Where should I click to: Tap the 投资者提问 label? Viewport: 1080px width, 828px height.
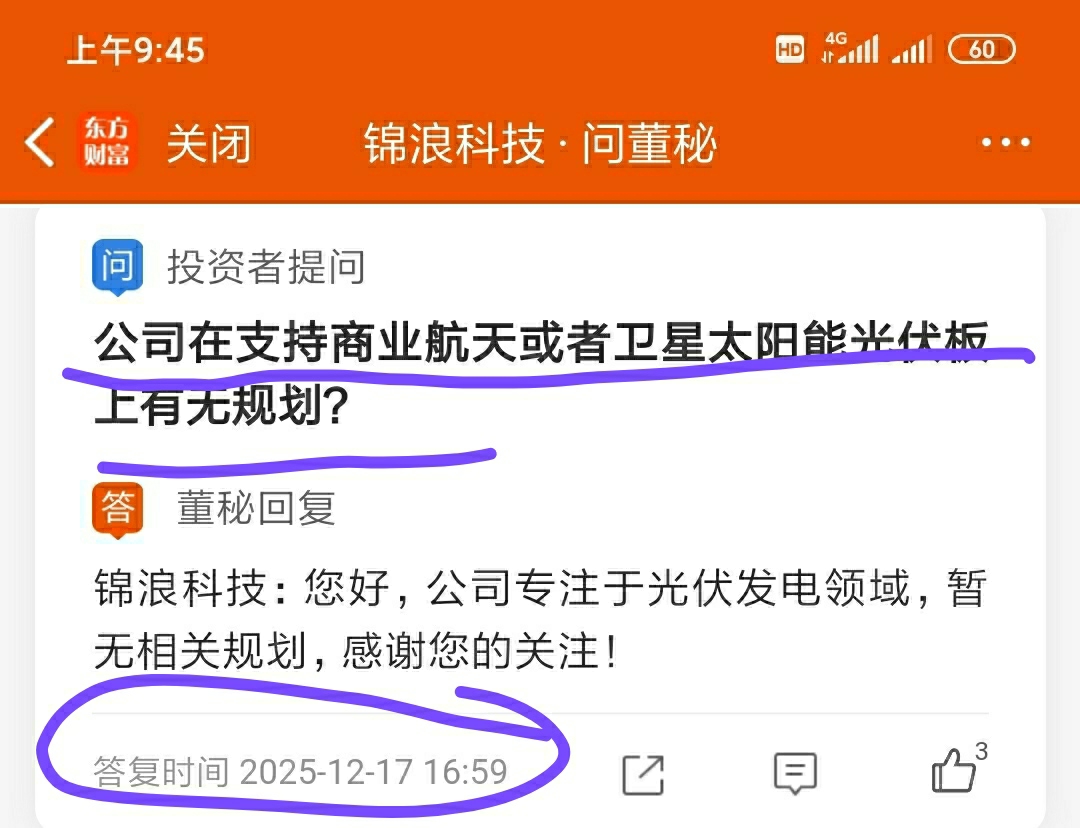[x=267, y=267]
